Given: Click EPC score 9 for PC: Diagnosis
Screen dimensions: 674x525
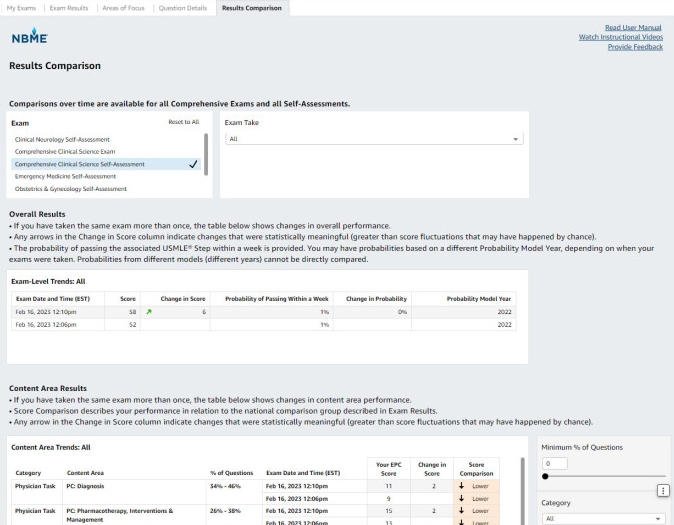Looking at the screenshot, I should (389, 498).
